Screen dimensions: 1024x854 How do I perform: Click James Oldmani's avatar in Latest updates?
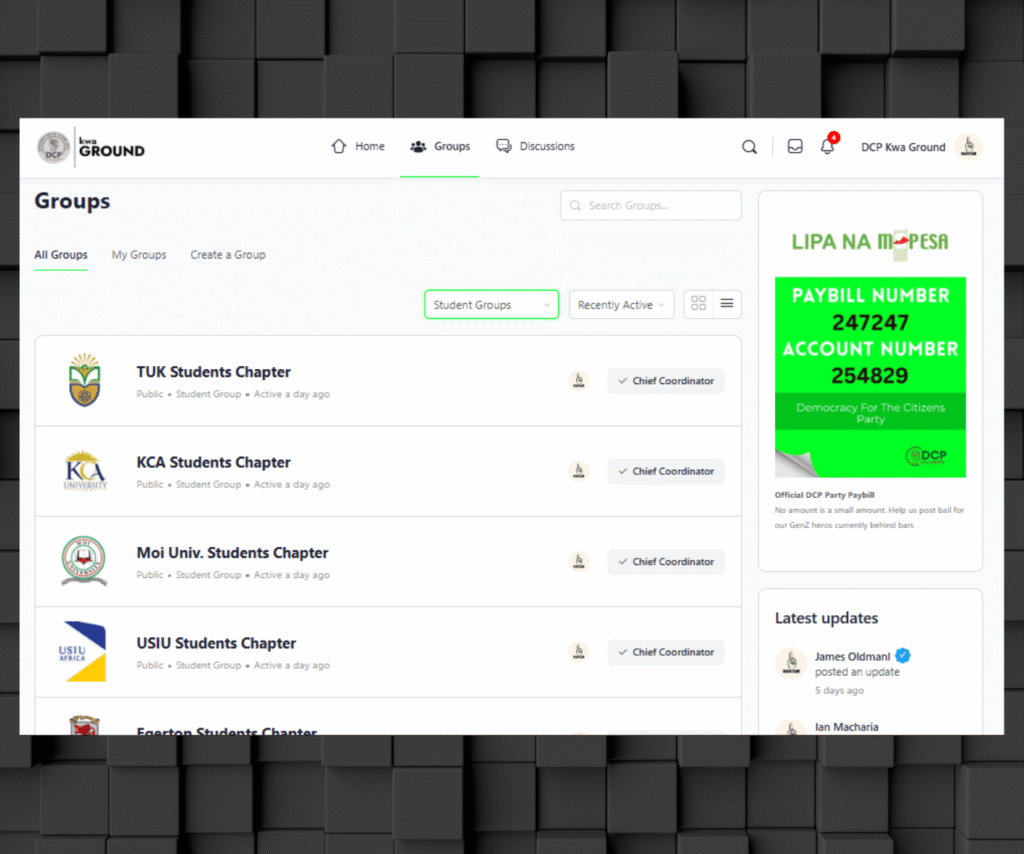click(791, 663)
